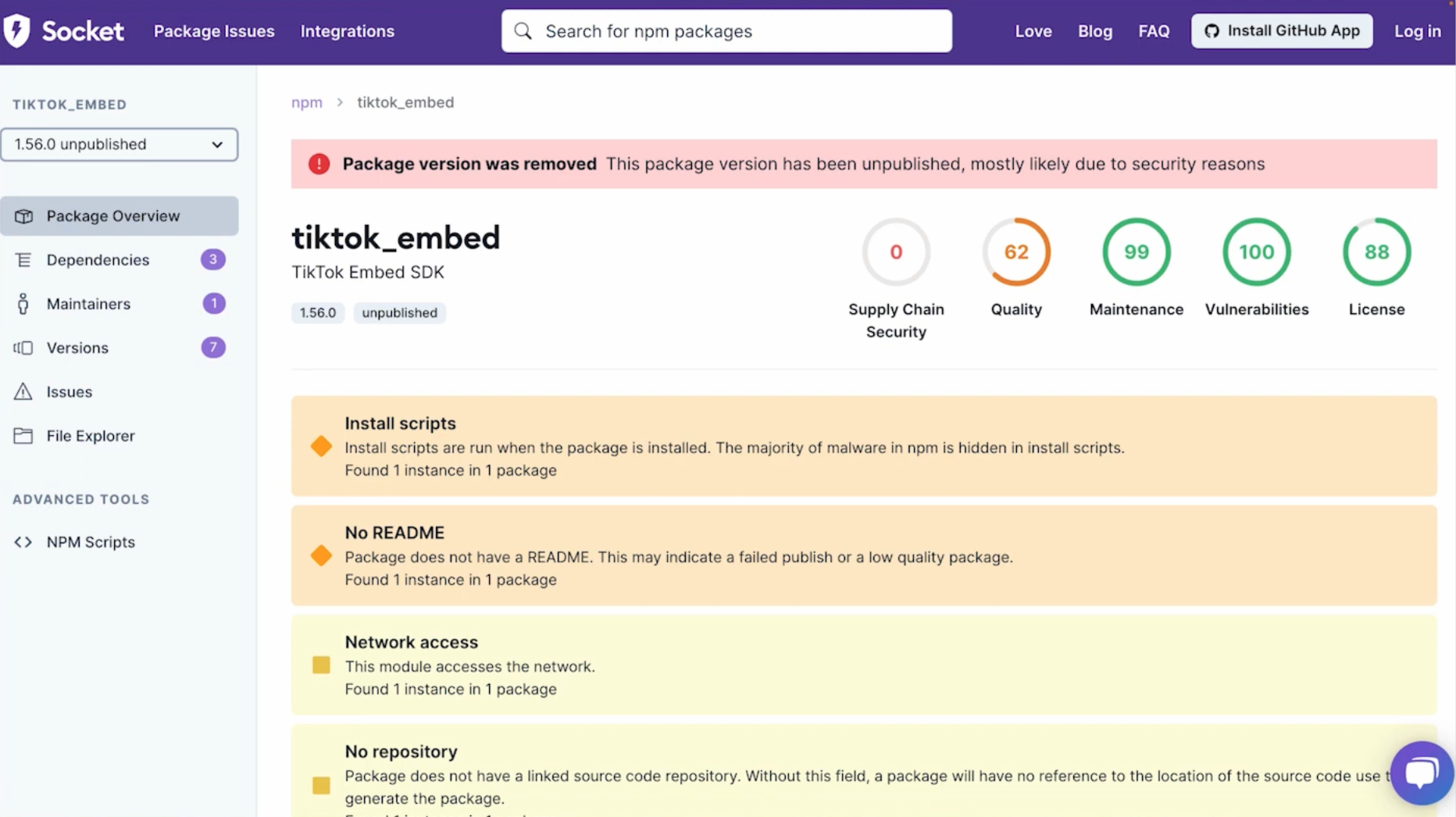Click the 1.56.0 version tag

(318, 313)
